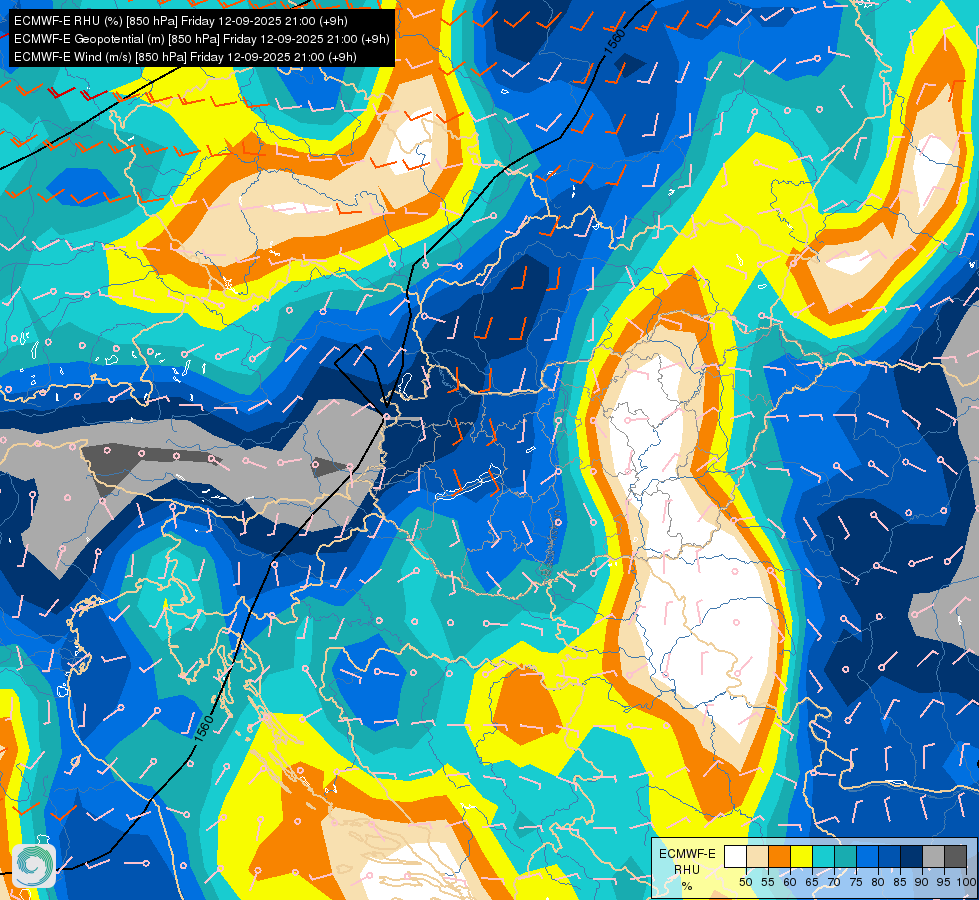Image resolution: width=979 pixels, height=900 pixels.
Task: Click the legend value 80
Action: 878,883
